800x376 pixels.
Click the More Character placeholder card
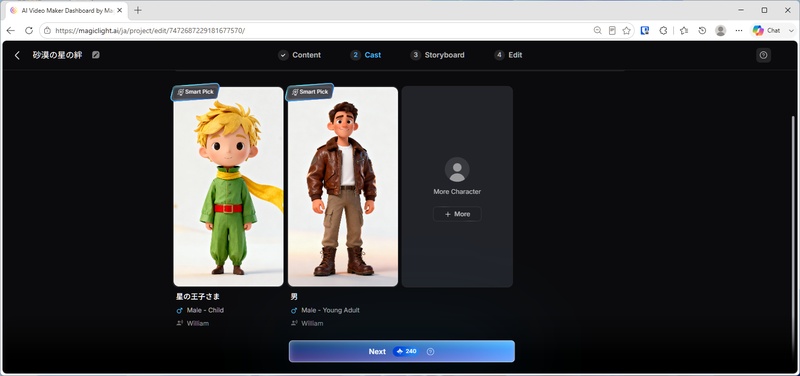(457, 187)
